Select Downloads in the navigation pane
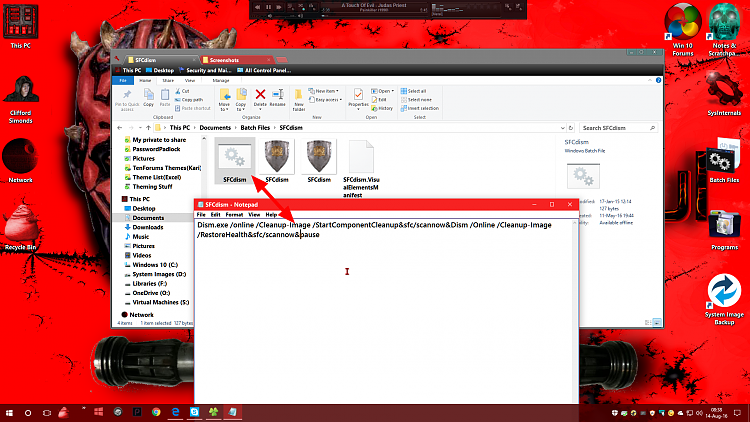 pos(147,227)
